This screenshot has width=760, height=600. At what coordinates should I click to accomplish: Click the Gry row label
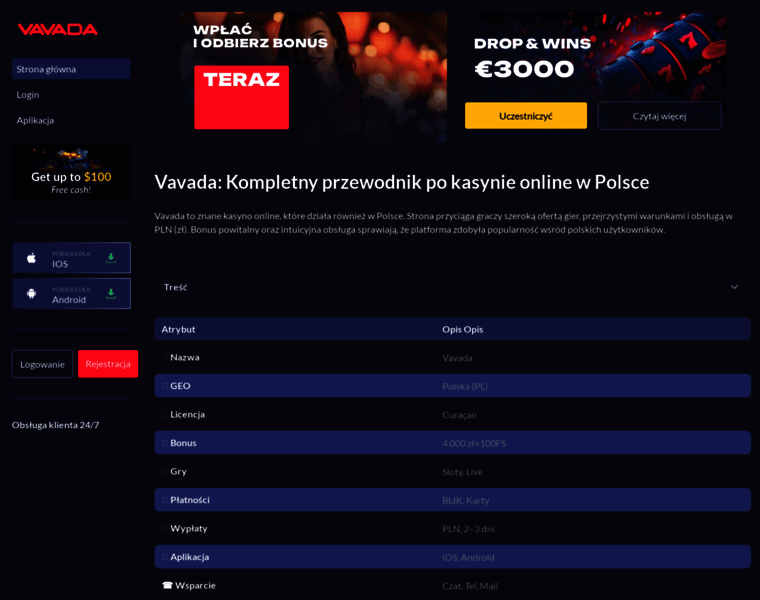pyautogui.click(x=178, y=471)
